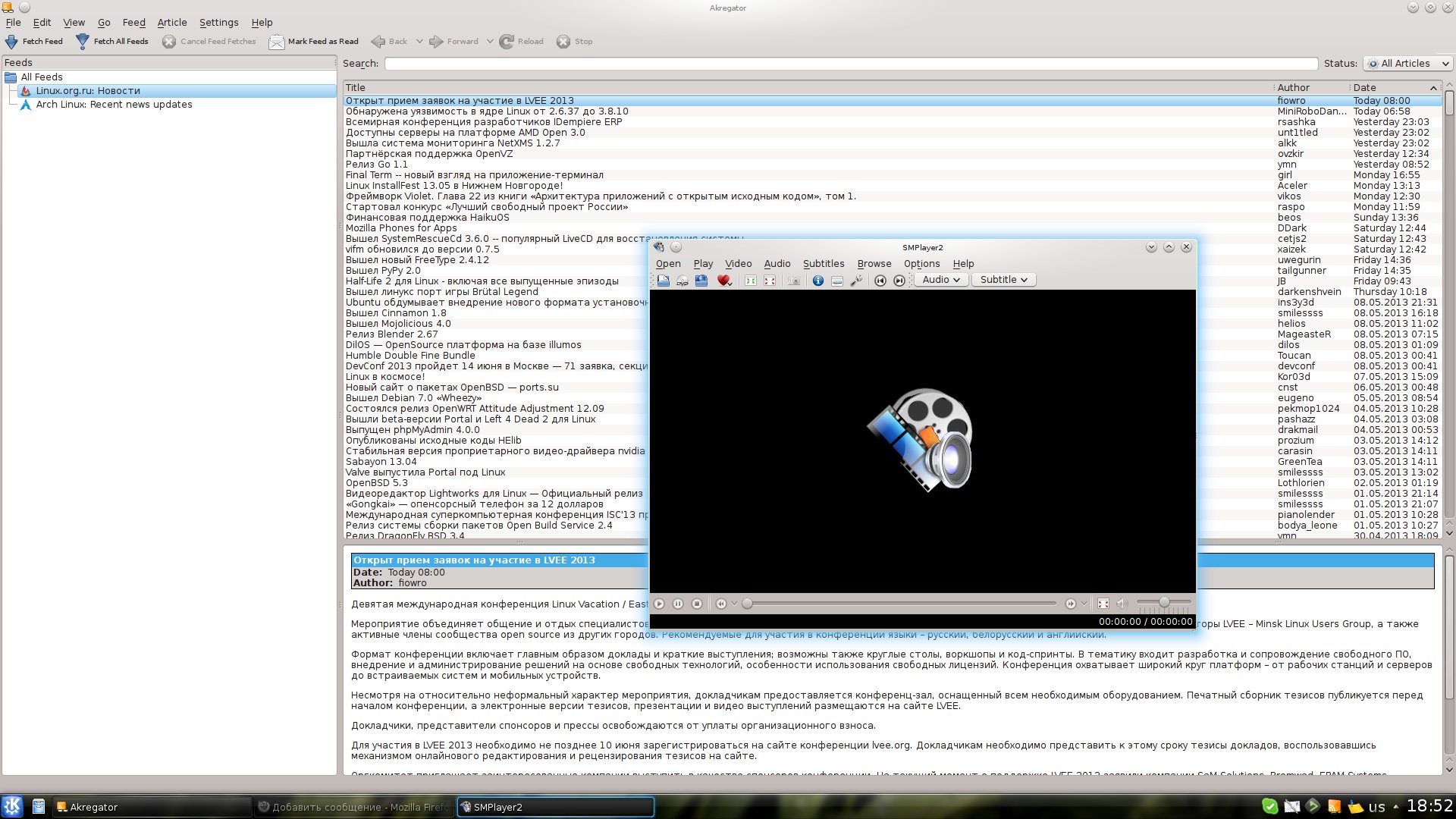The height and width of the screenshot is (819, 1456).
Task: Sort articles by Author column header
Action: click(1311, 88)
